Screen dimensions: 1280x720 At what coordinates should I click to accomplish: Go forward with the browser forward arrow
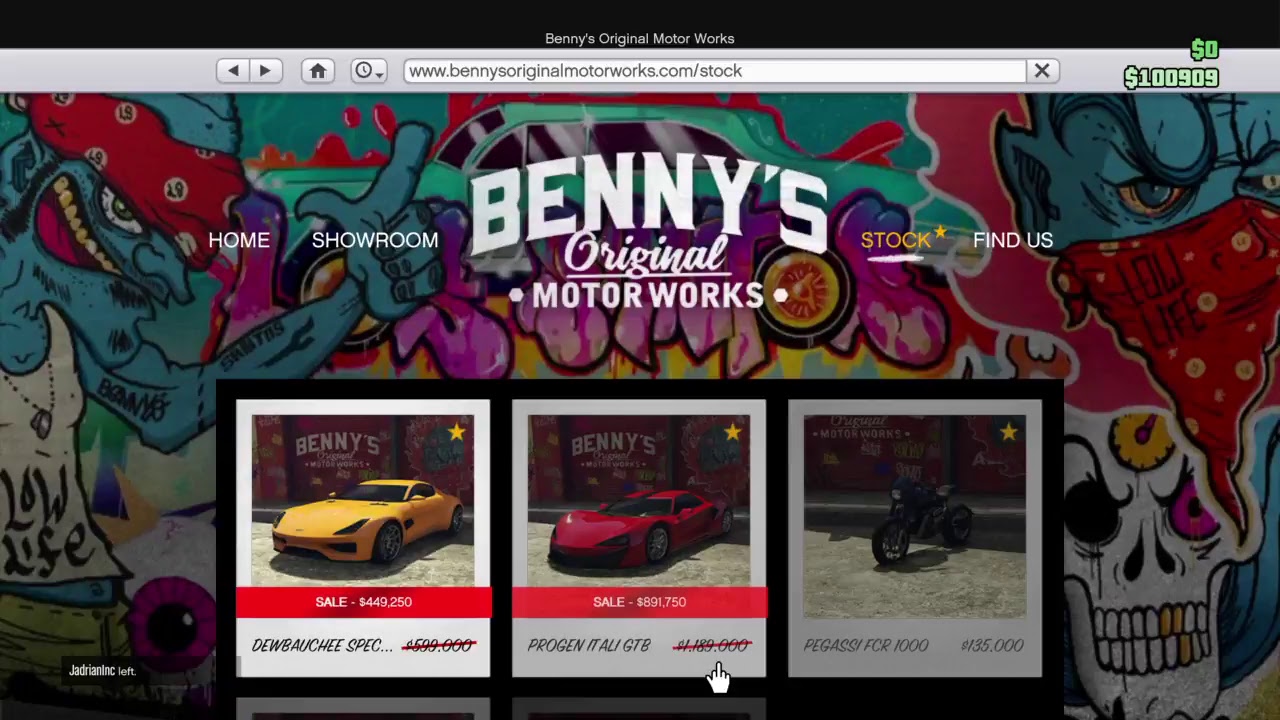(x=265, y=71)
